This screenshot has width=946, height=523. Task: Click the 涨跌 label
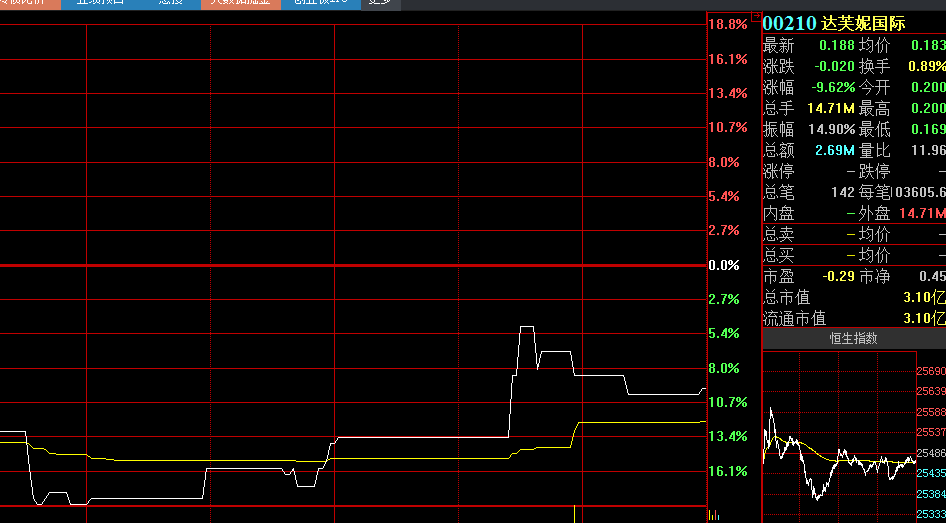tap(779, 66)
